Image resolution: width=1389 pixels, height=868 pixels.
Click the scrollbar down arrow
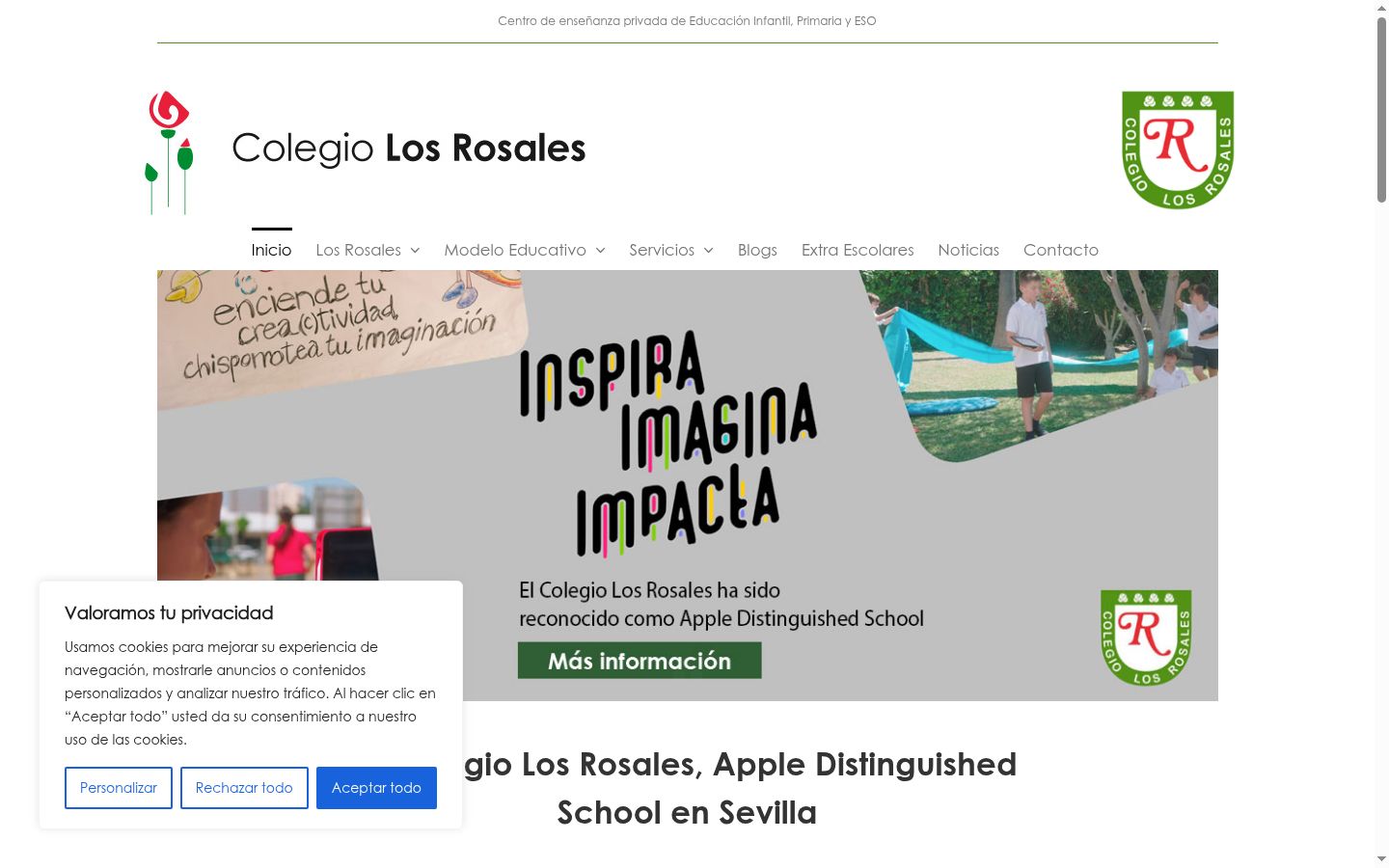point(1381,858)
